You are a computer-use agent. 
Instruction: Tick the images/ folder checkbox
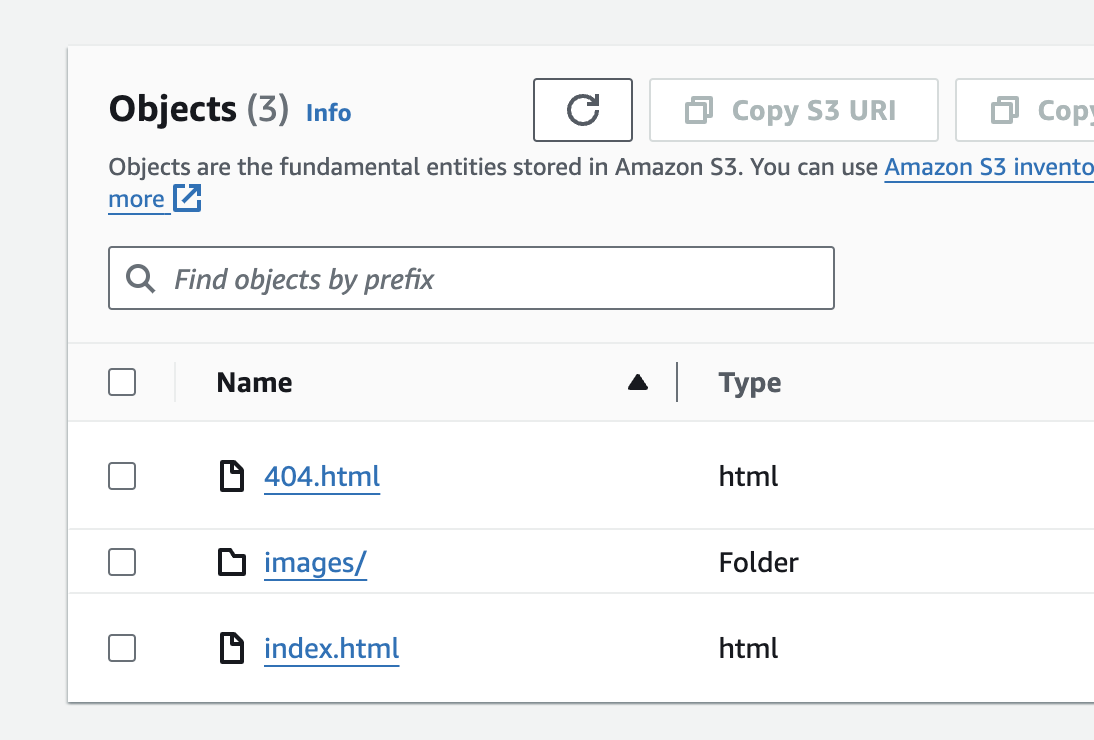122,564
